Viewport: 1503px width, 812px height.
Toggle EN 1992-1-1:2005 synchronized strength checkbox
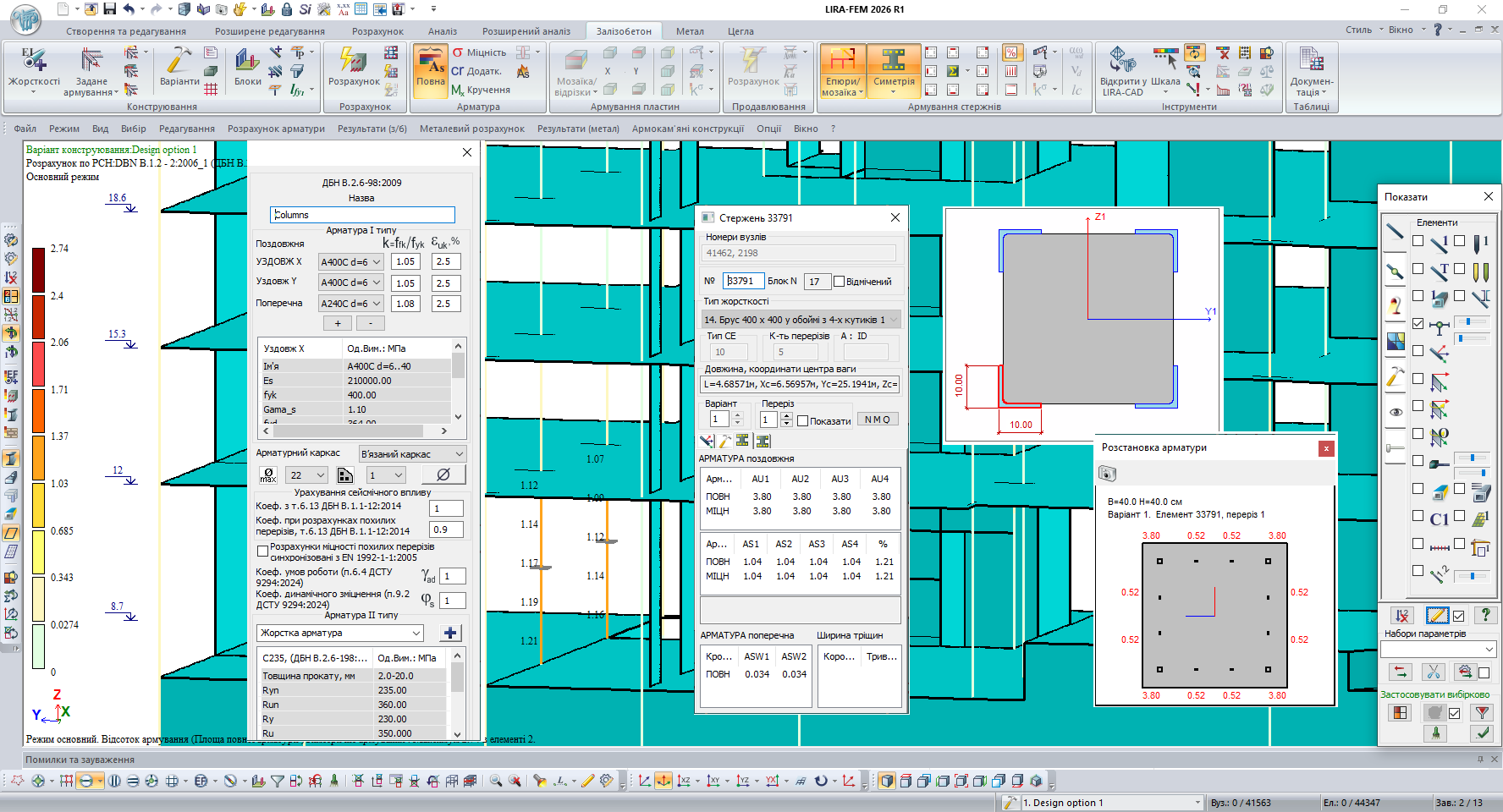tap(263, 551)
